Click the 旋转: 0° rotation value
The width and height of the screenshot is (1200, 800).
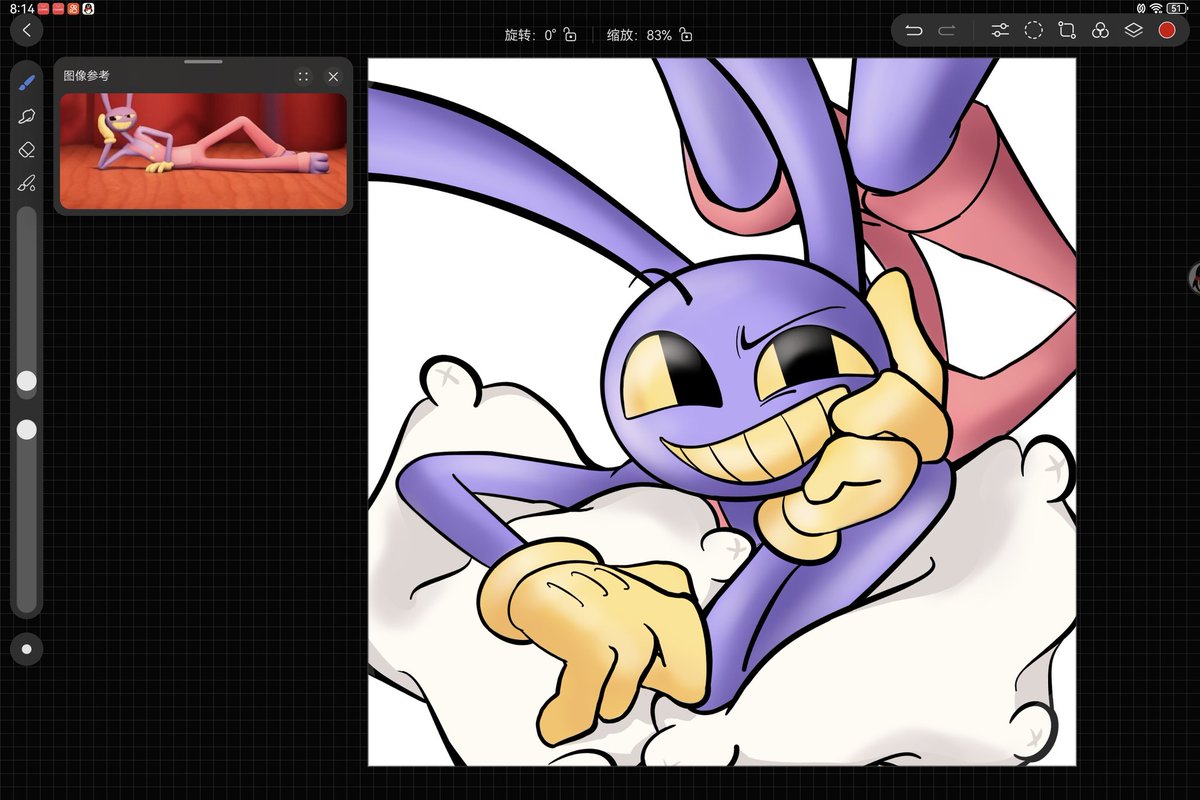click(530, 35)
